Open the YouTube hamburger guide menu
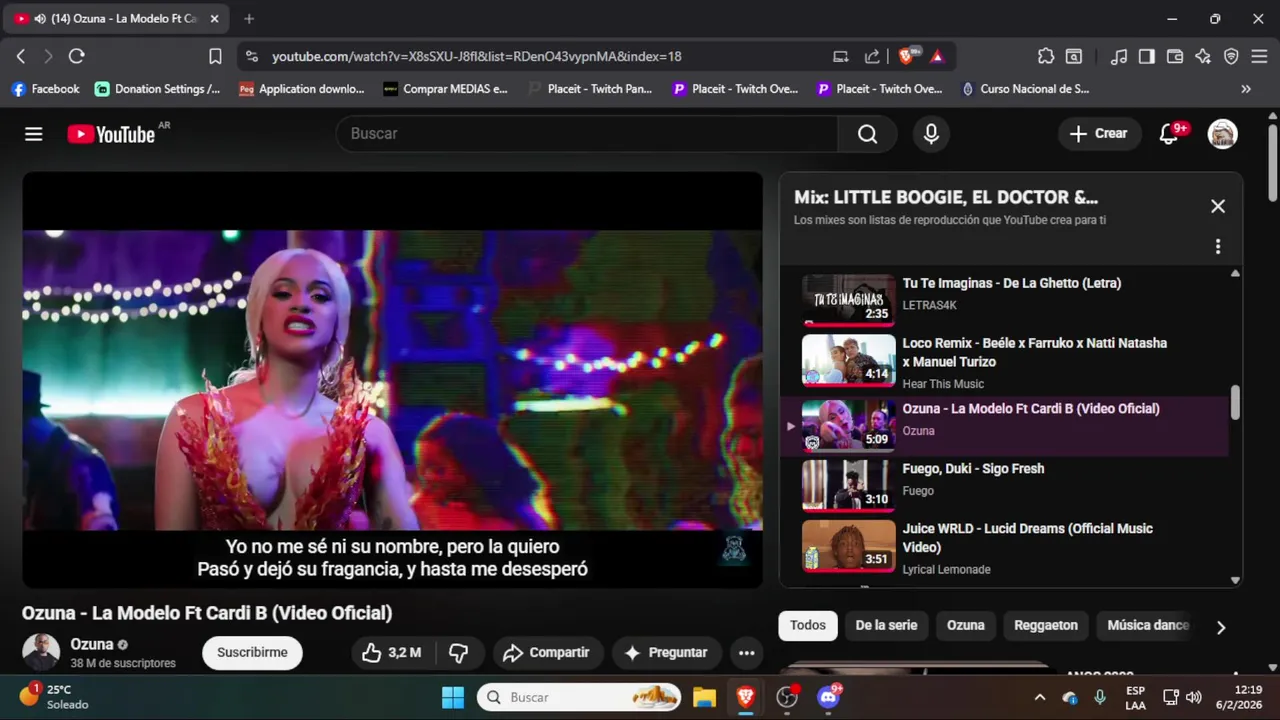Screen dimensions: 1280x720 [x=34, y=134]
